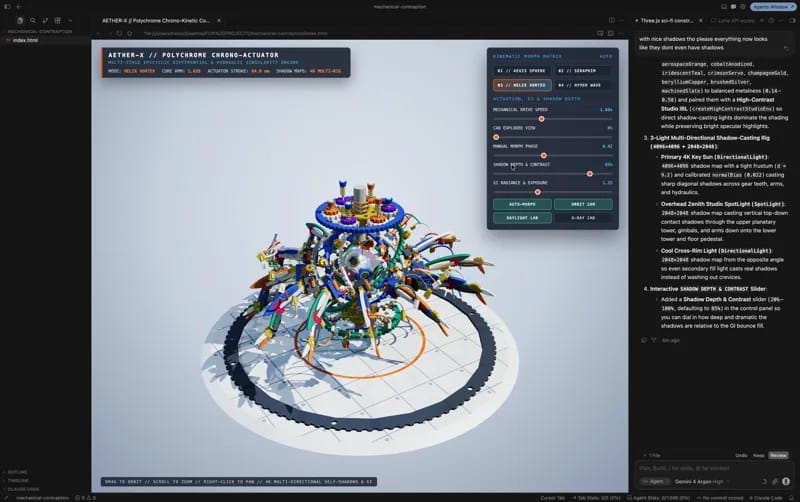Open the Gemini model selector dropdown
Screen dimensions: 800x502
click(702, 481)
